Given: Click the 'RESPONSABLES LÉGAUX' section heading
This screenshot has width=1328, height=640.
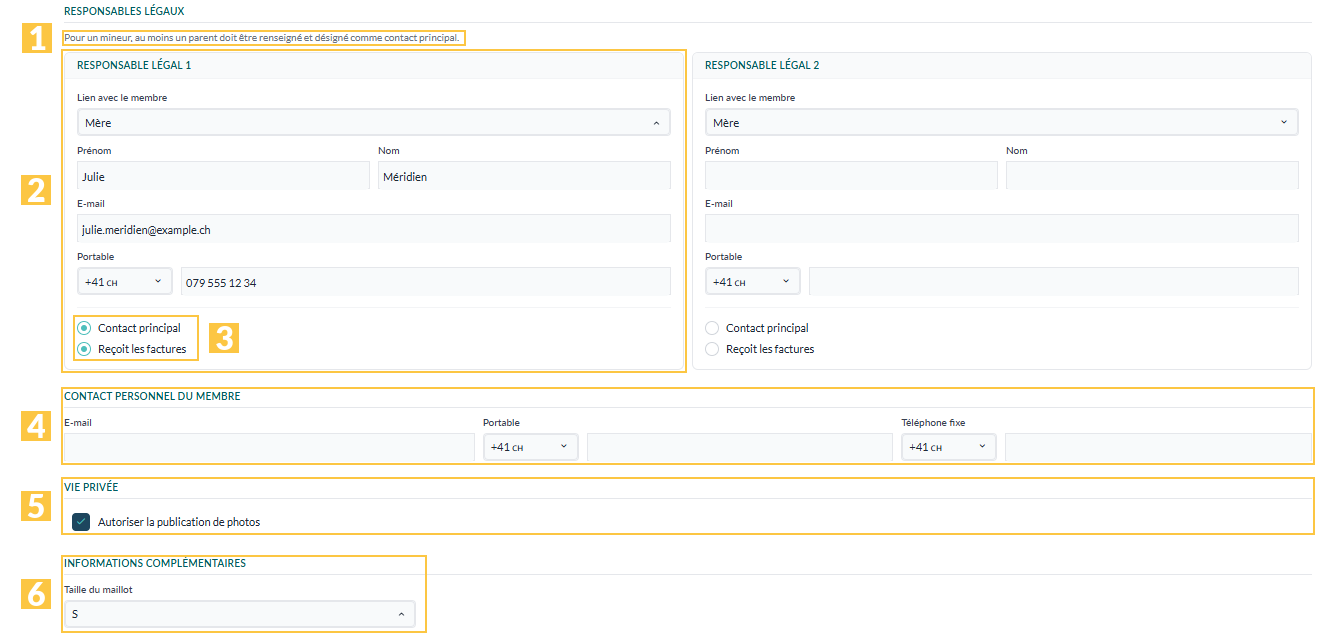Looking at the screenshot, I should tap(124, 11).
